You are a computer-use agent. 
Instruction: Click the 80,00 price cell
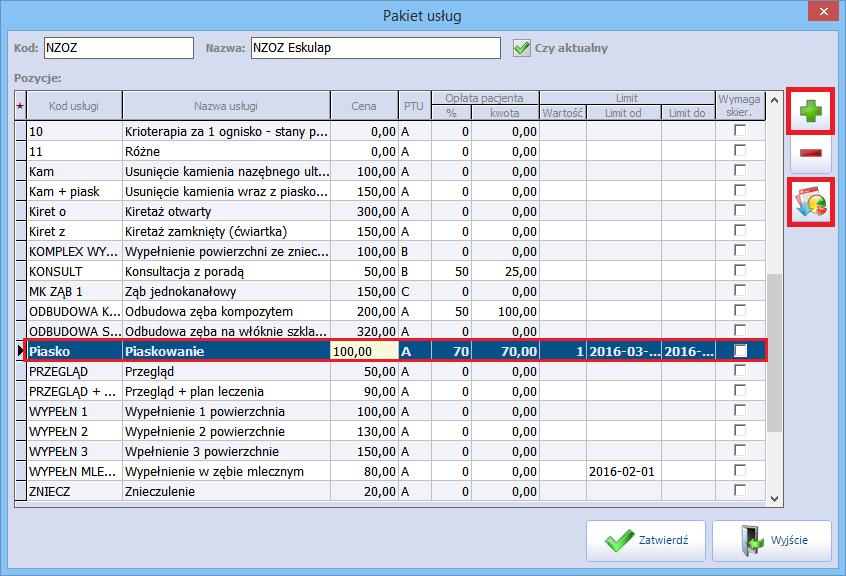pos(364,471)
